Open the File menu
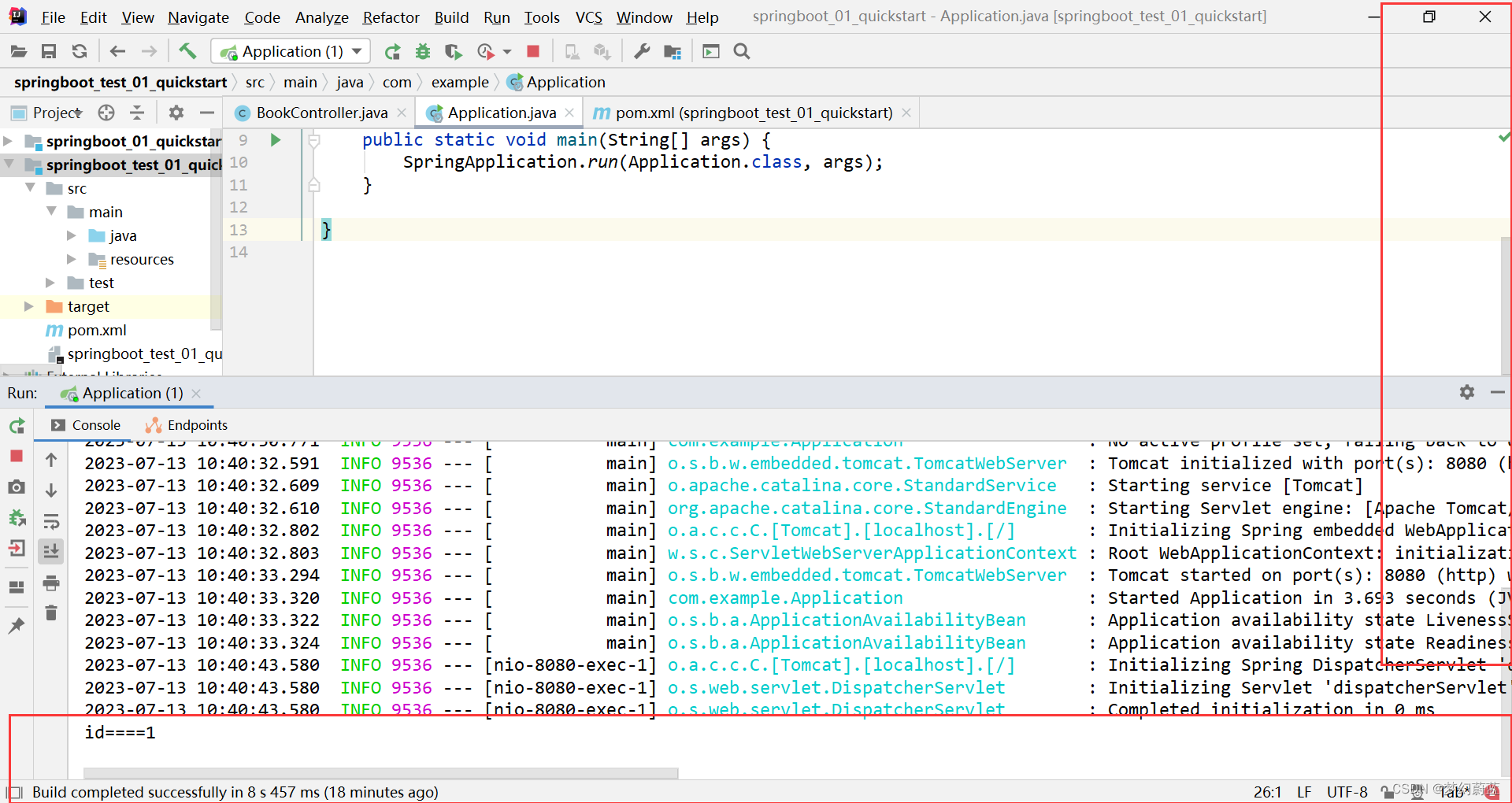This screenshot has height=803, width=1512. pos(53,17)
